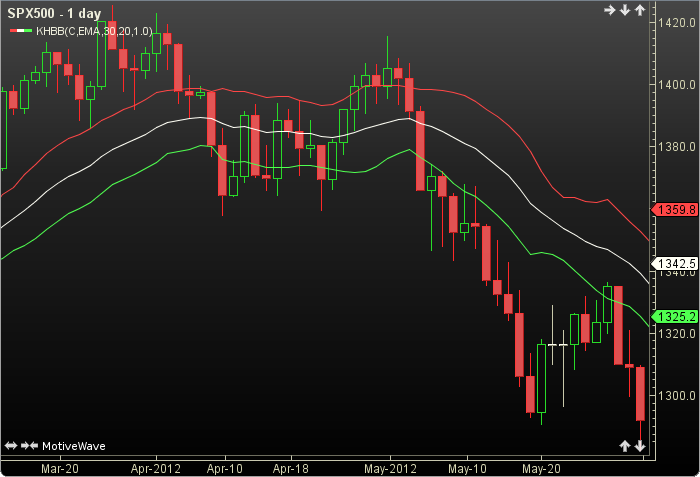Click the horizontal expand double-arrow icon
The image size is (700, 477).
11,445
